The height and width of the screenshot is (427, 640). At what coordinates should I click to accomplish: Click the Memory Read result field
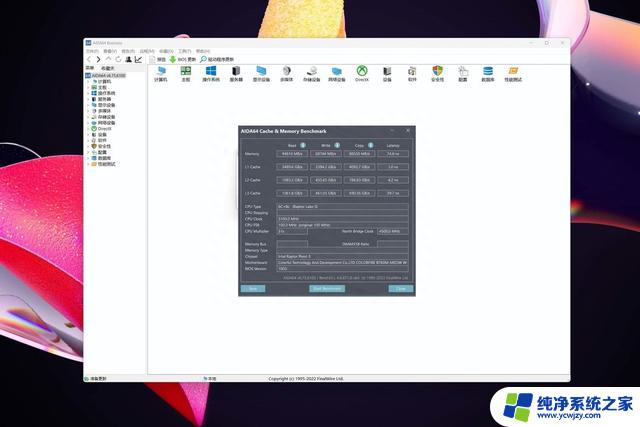[x=292, y=154]
